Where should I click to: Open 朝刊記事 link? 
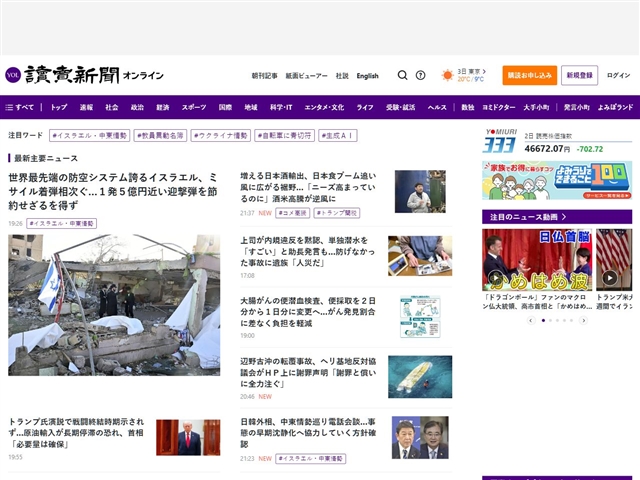(x=264, y=76)
